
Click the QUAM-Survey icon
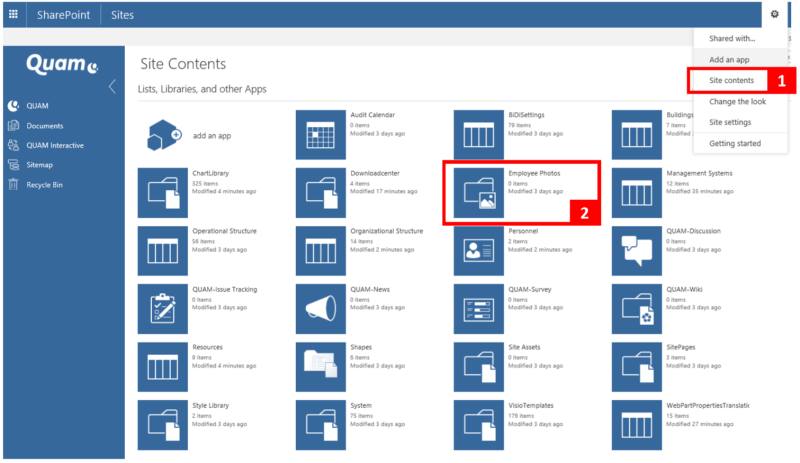pos(478,309)
